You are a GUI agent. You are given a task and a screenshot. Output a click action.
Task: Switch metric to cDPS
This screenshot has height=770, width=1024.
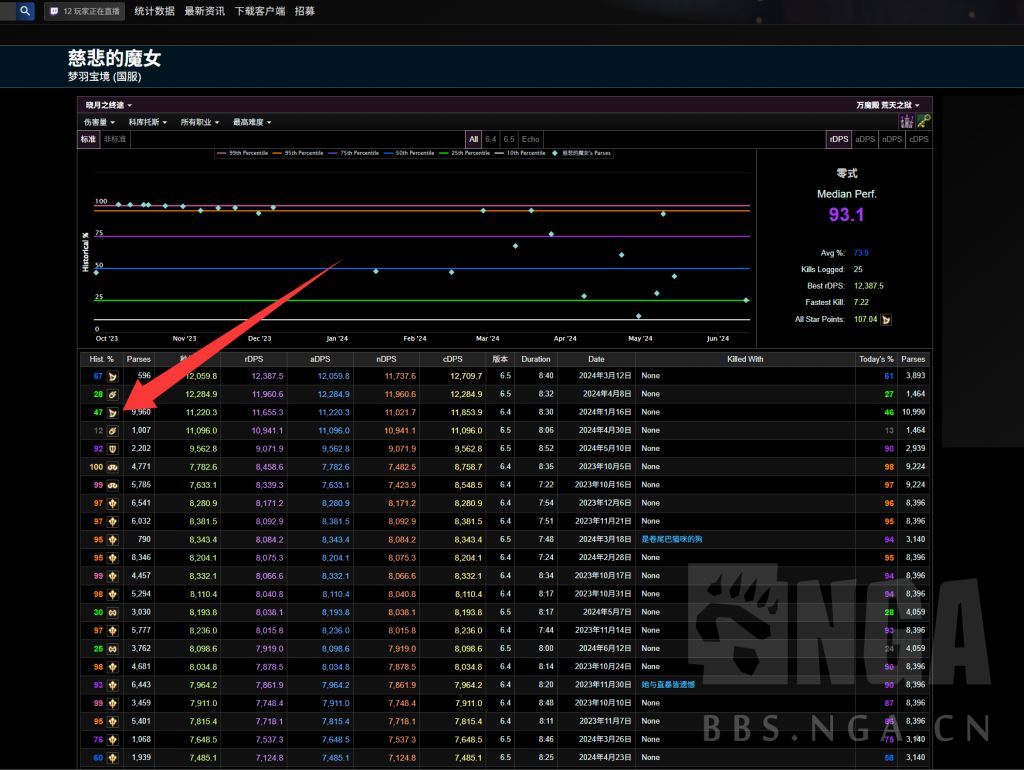(918, 139)
